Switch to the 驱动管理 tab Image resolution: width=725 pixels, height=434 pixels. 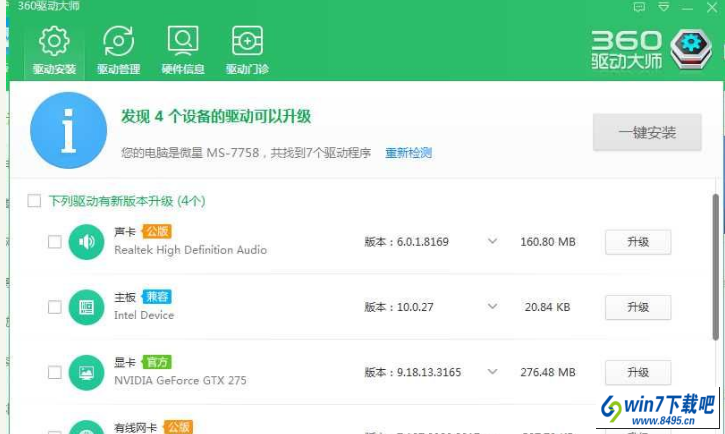pyautogui.click(x=118, y=50)
